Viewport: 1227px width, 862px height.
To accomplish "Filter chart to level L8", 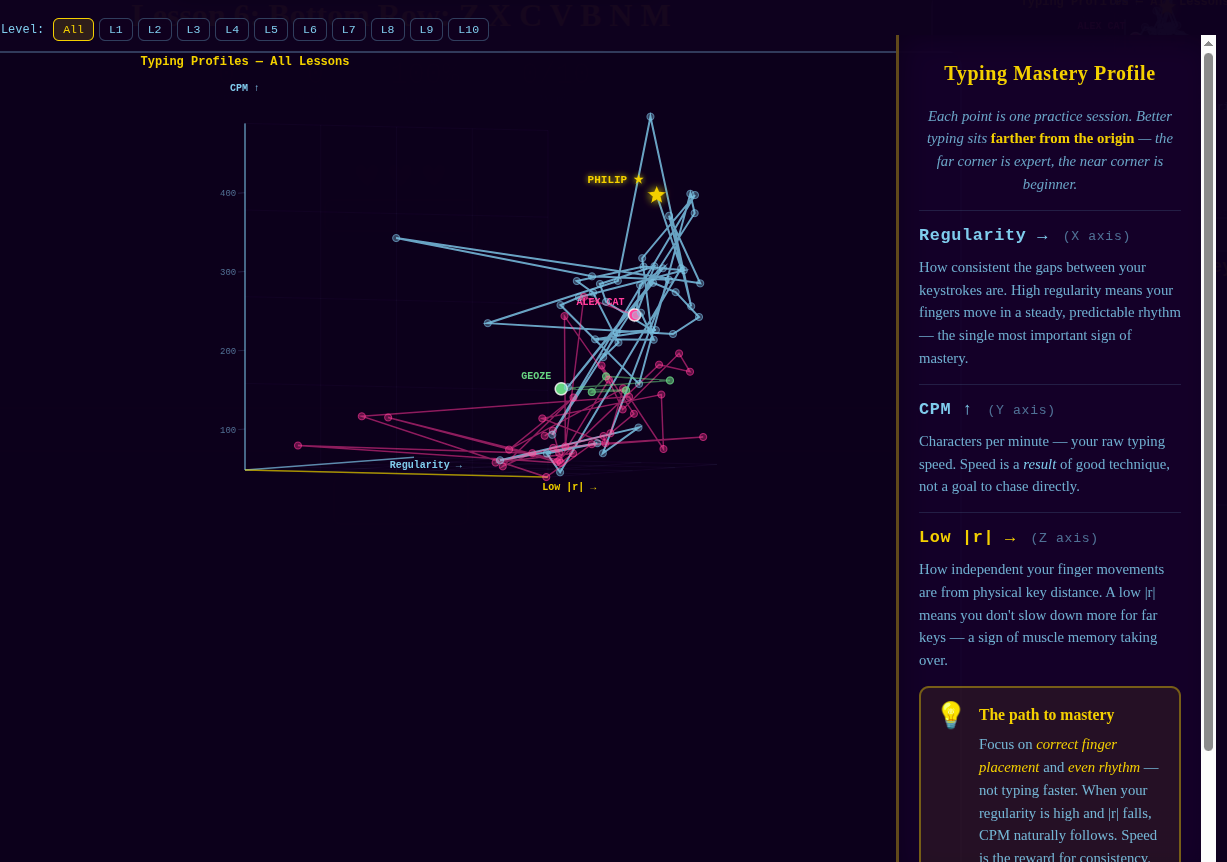I will (x=388, y=30).
